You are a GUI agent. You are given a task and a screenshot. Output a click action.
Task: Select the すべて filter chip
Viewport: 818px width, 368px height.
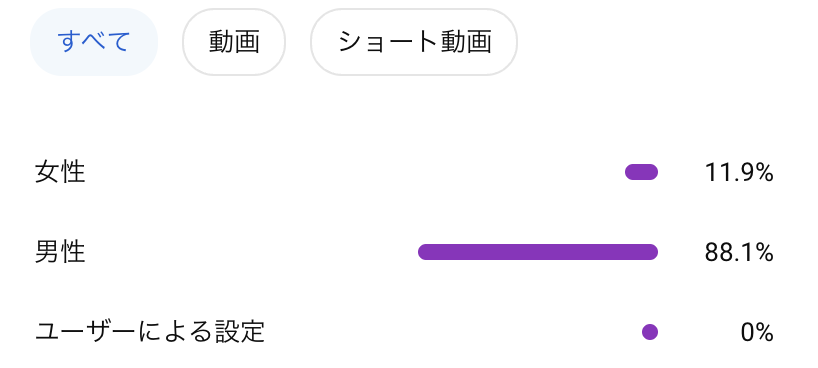click(94, 42)
